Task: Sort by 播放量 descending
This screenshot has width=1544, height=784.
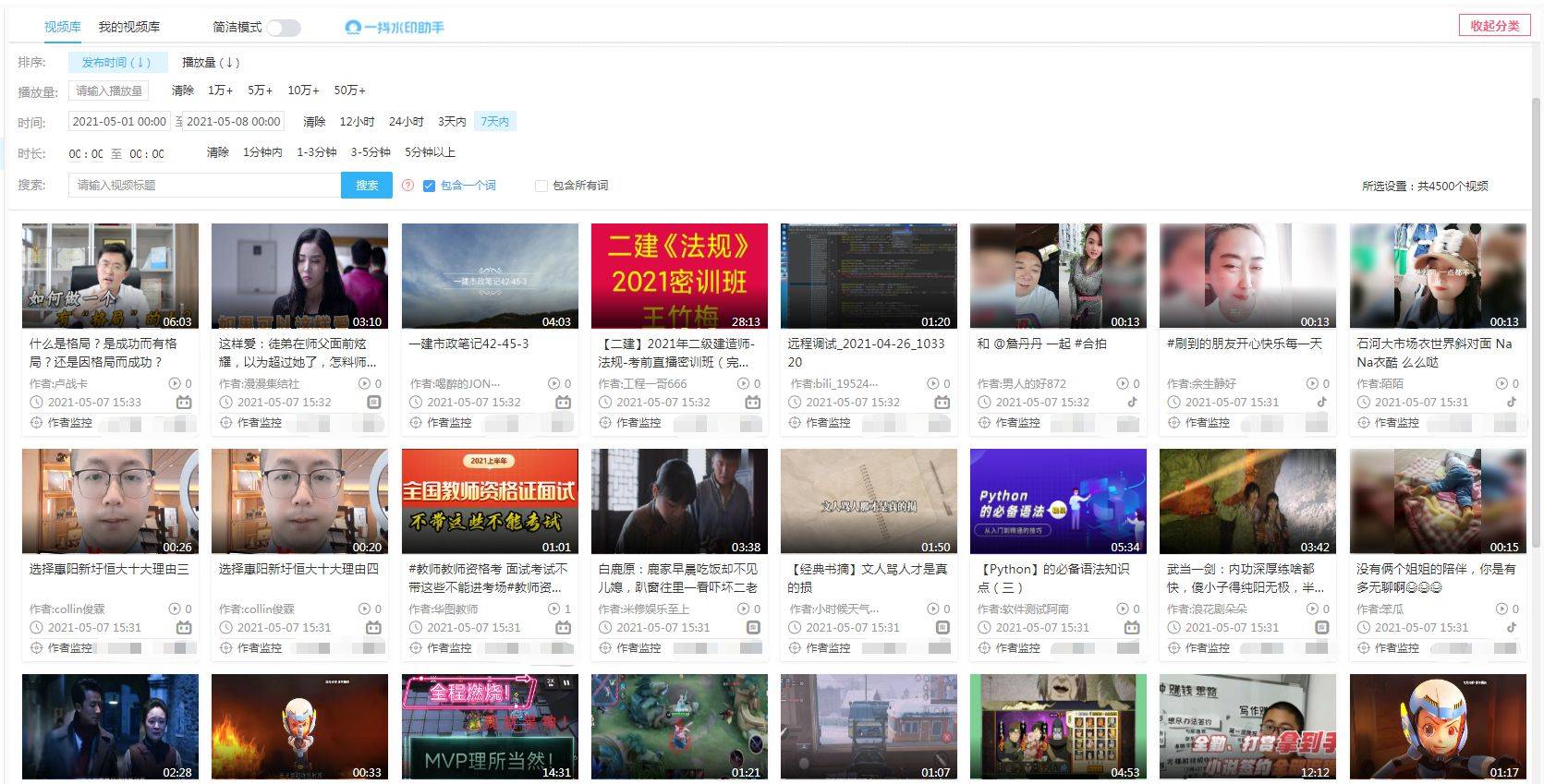Action: [x=211, y=63]
